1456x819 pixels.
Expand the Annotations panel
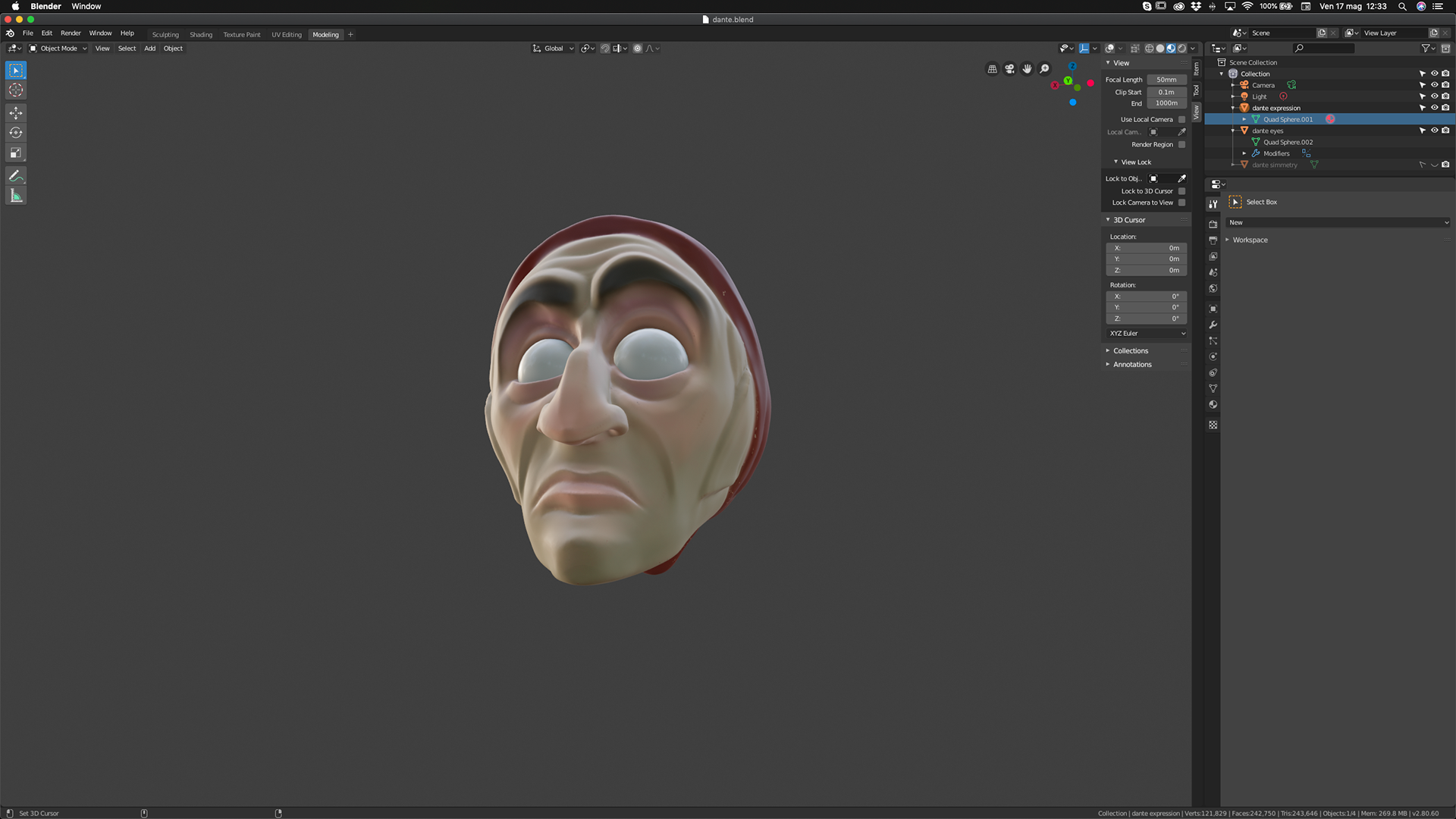click(1131, 365)
